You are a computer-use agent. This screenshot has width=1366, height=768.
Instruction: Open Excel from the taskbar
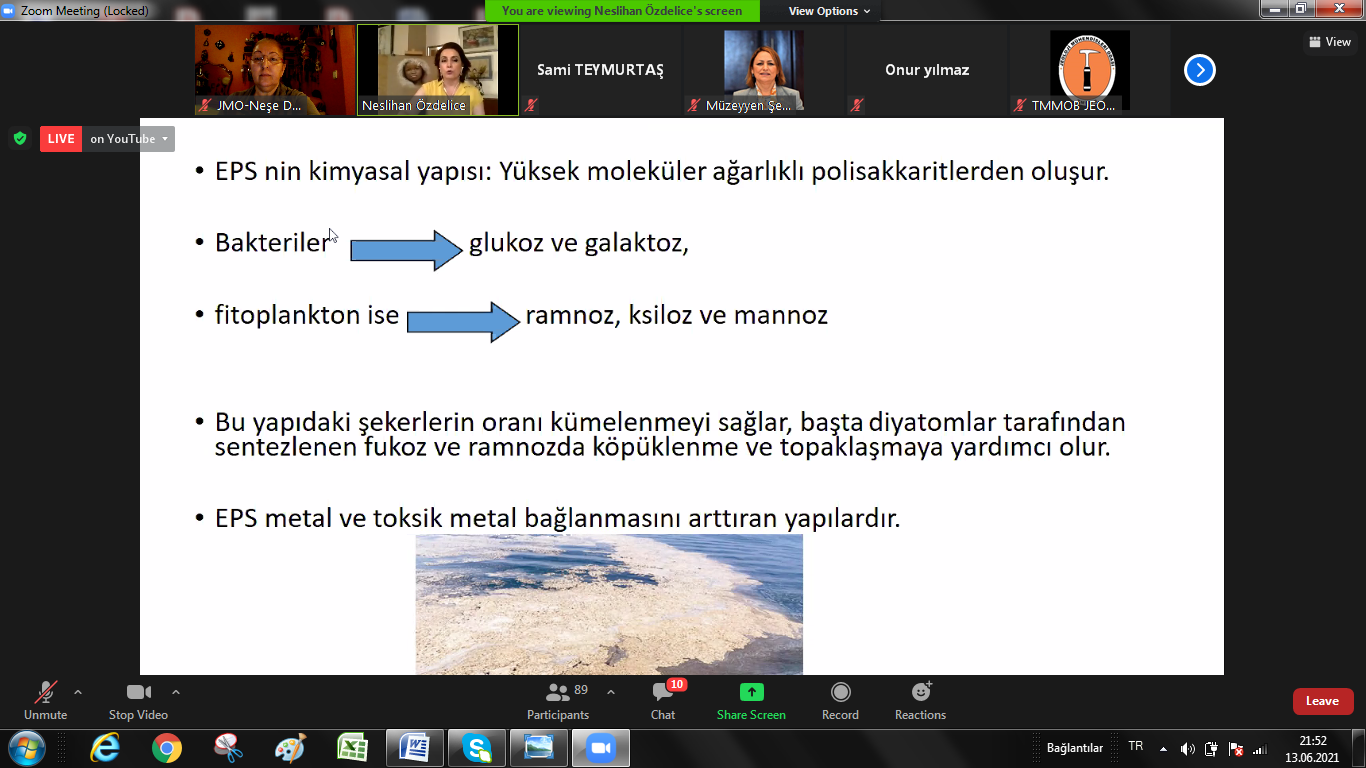(352, 748)
